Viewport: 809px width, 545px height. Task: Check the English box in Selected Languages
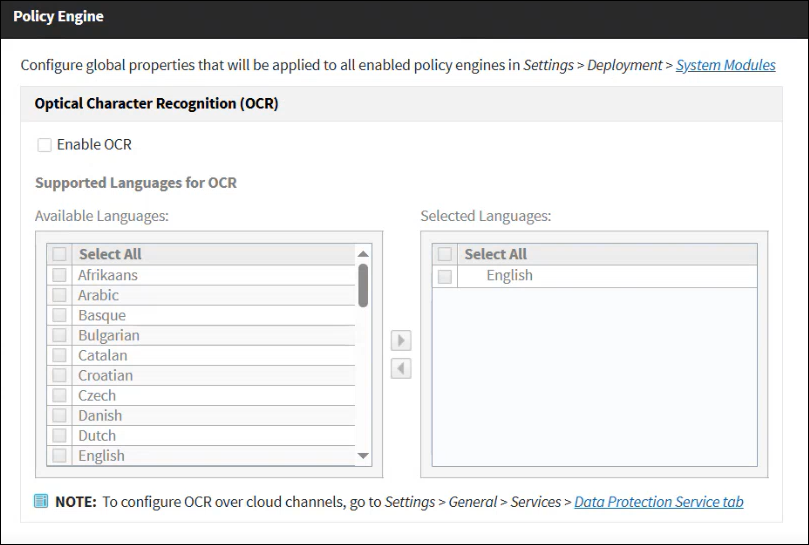click(x=445, y=276)
